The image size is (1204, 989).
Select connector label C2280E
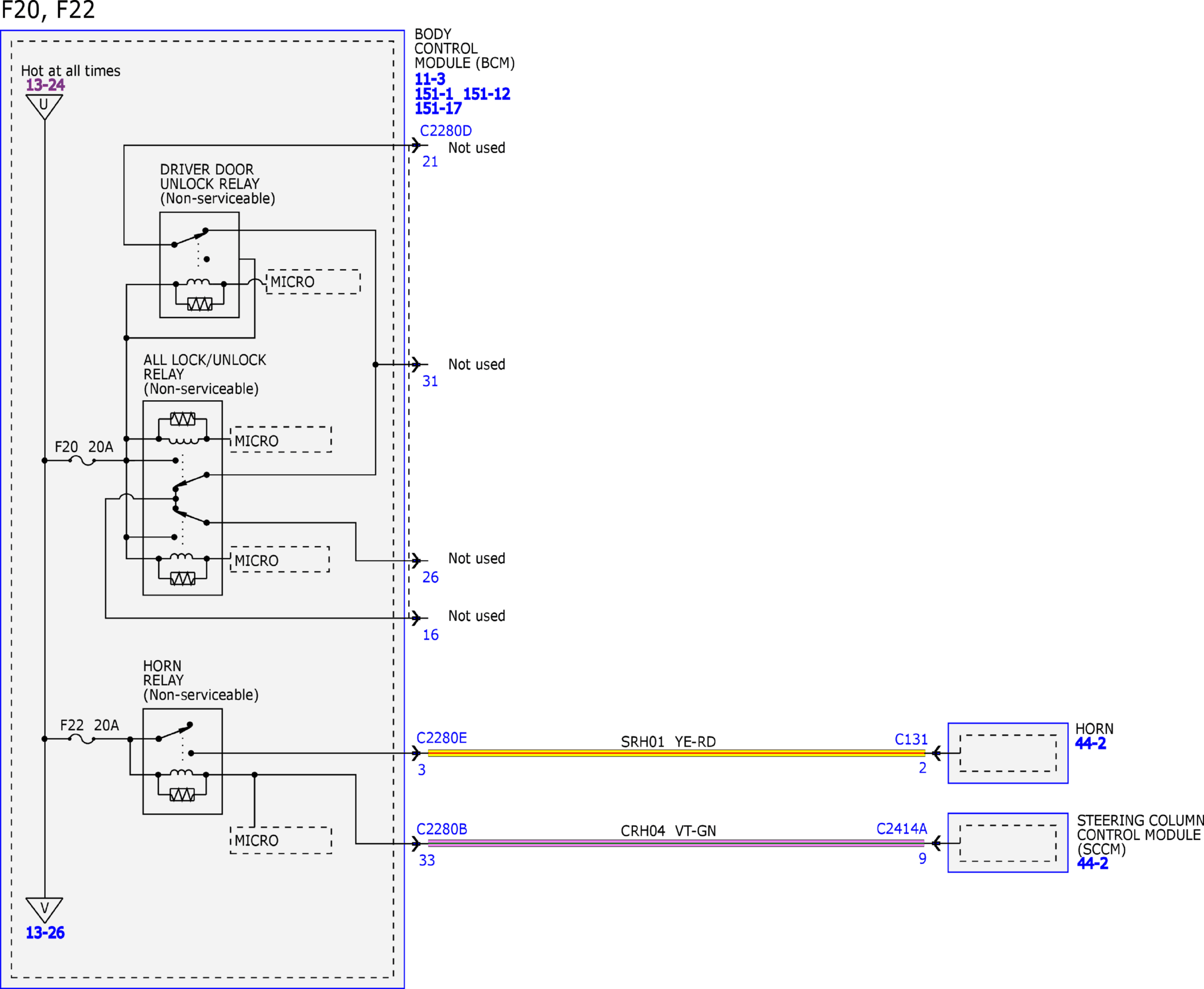441,738
